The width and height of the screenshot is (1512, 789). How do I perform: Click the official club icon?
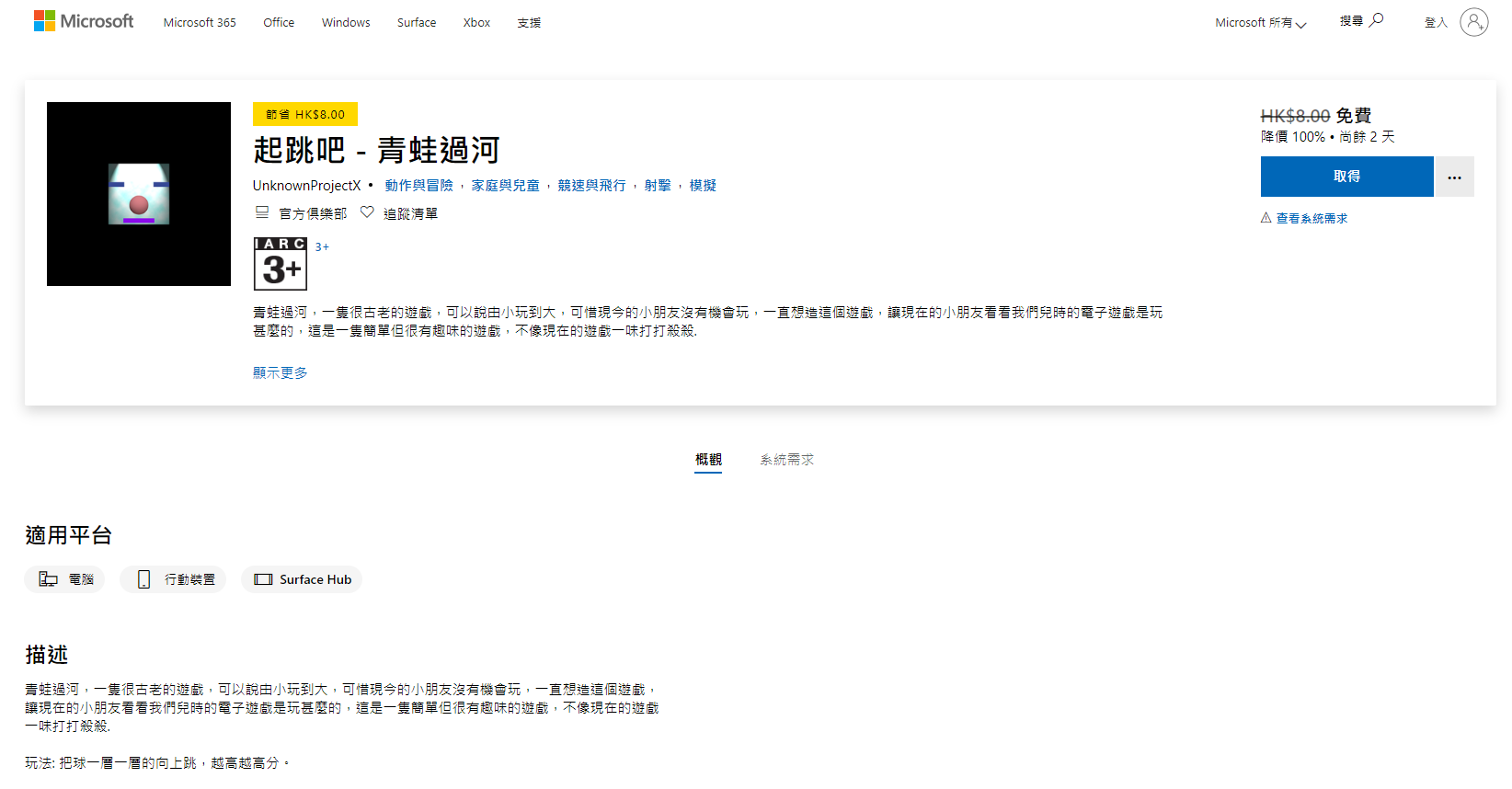click(x=262, y=212)
